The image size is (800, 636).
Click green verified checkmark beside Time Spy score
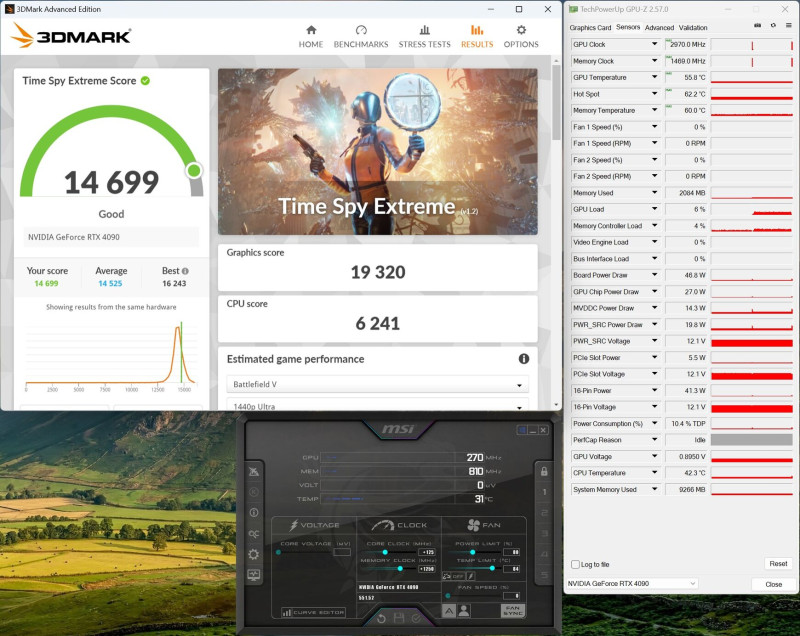pyautogui.click(x=145, y=81)
